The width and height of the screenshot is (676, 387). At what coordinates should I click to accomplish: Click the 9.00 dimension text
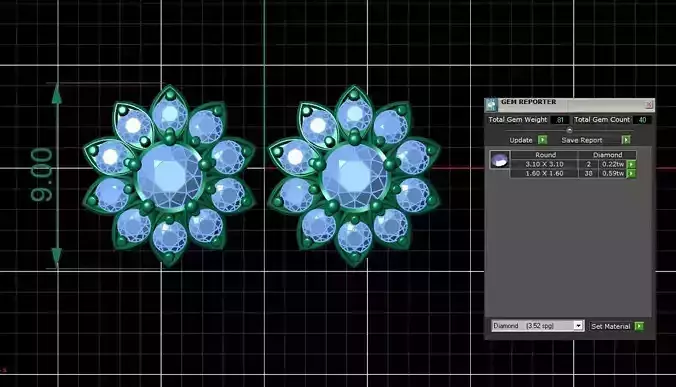click(x=41, y=175)
